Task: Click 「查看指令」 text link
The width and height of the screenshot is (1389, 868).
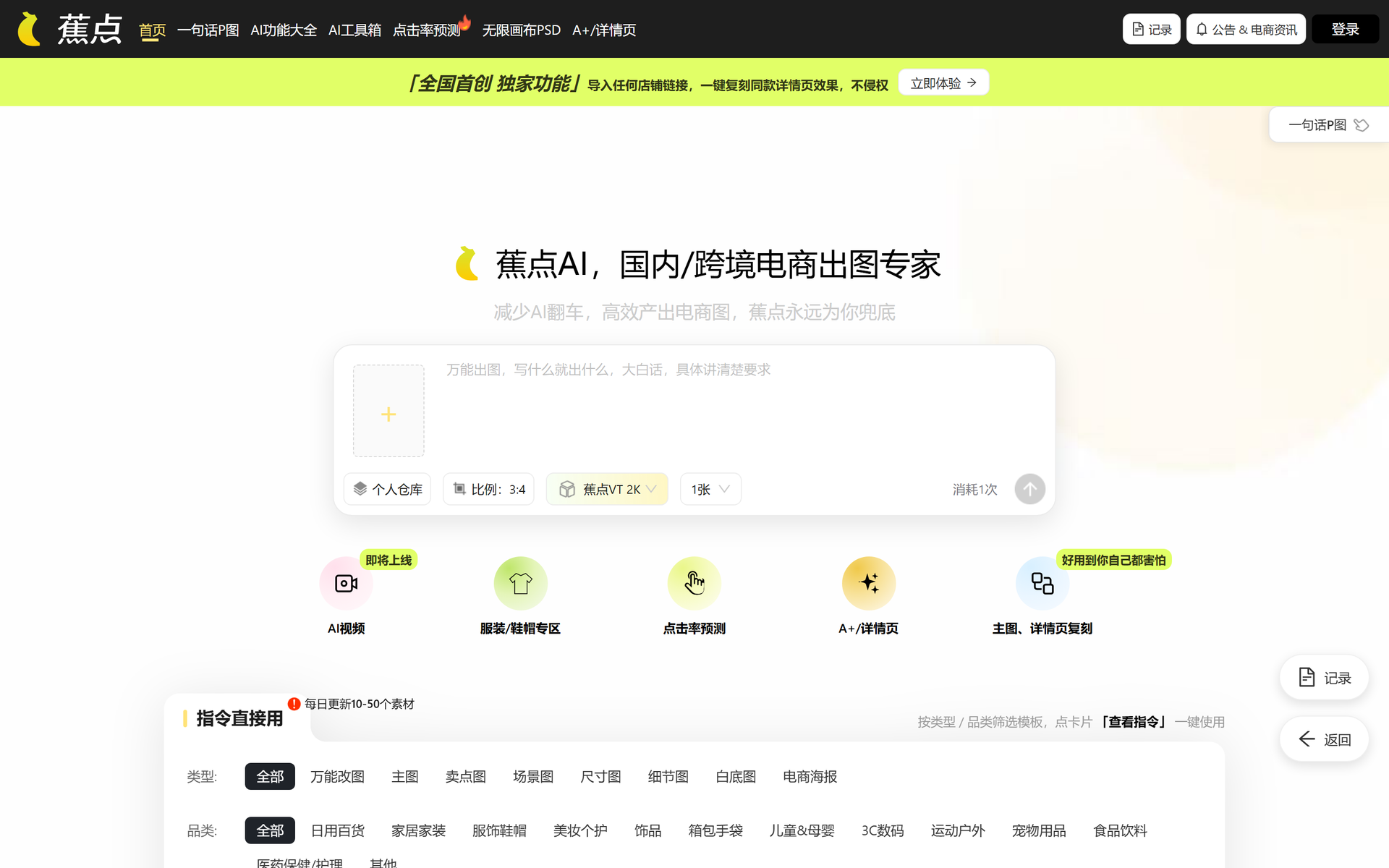Action: tap(1134, 722)
